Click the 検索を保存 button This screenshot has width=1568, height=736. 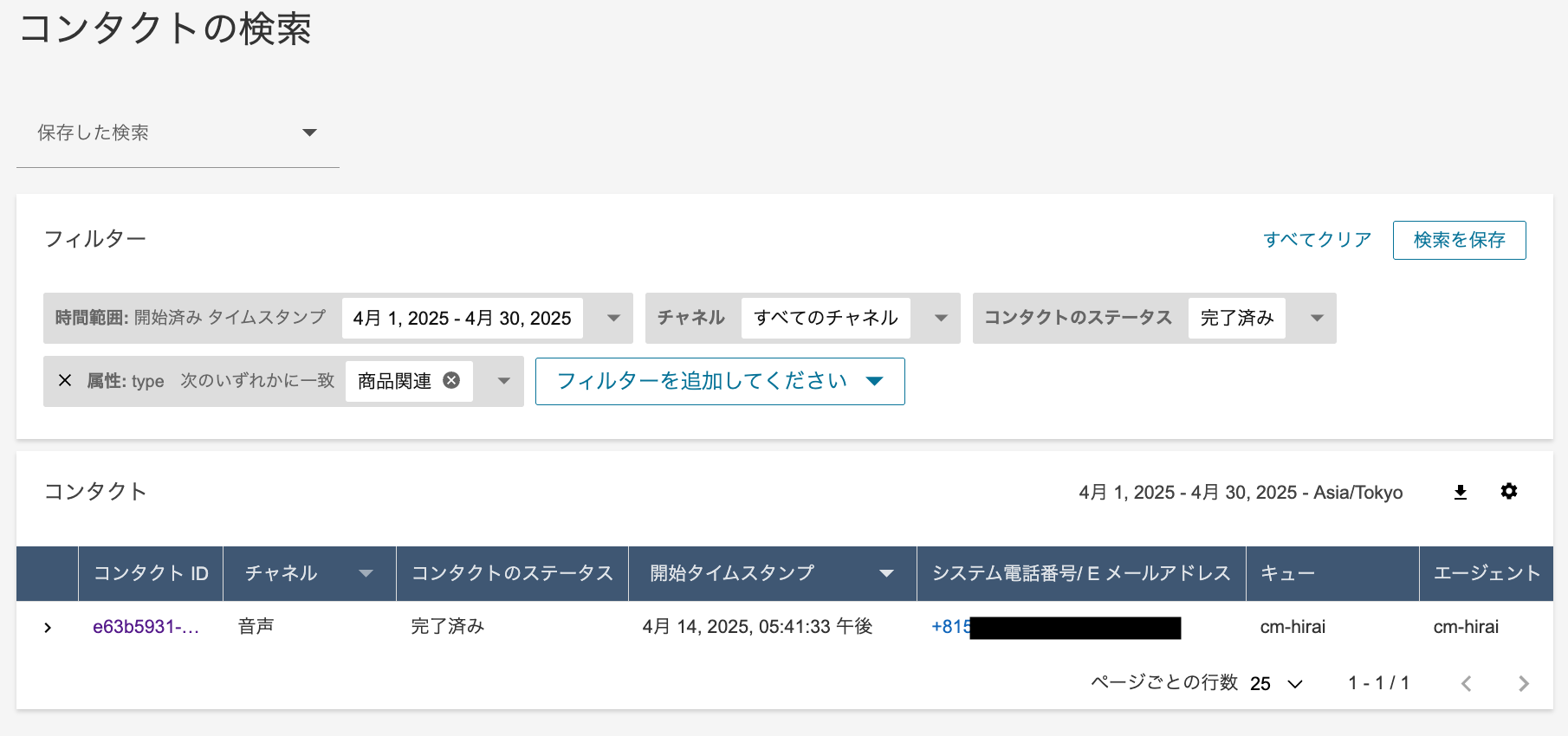pos(1460,240)
